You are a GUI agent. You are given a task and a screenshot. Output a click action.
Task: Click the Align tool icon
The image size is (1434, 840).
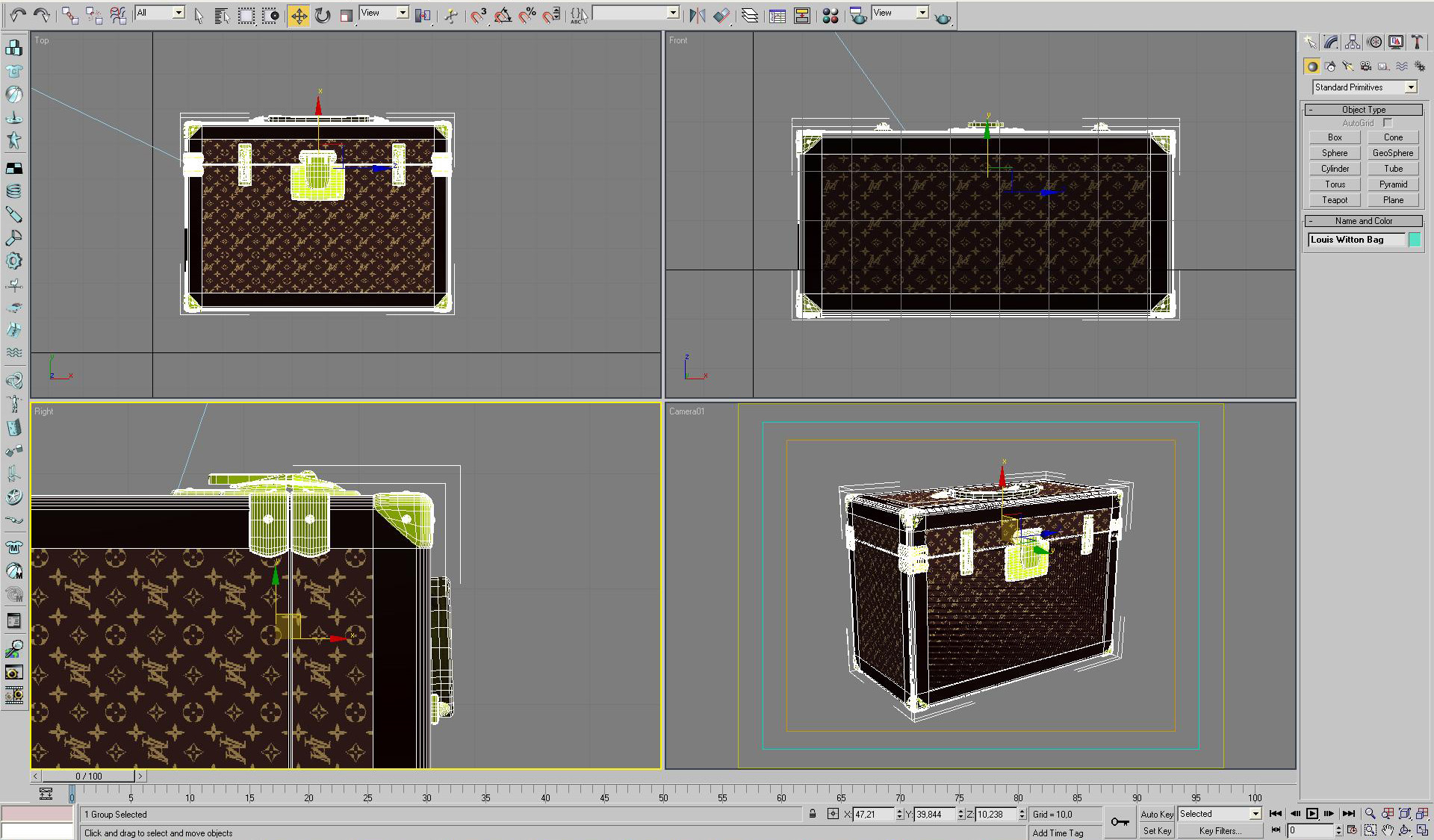click(721, 15)
